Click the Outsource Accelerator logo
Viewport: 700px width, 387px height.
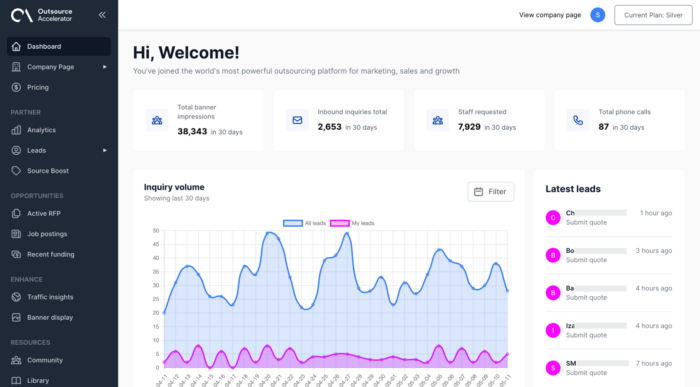tap(42, 15)
